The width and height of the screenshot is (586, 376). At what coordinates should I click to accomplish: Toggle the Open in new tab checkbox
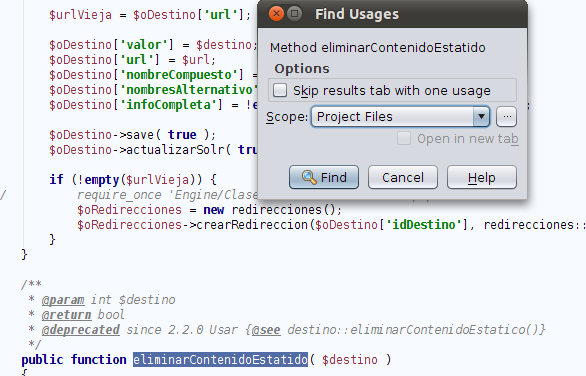pyautogui.click(x=404, y=138)
